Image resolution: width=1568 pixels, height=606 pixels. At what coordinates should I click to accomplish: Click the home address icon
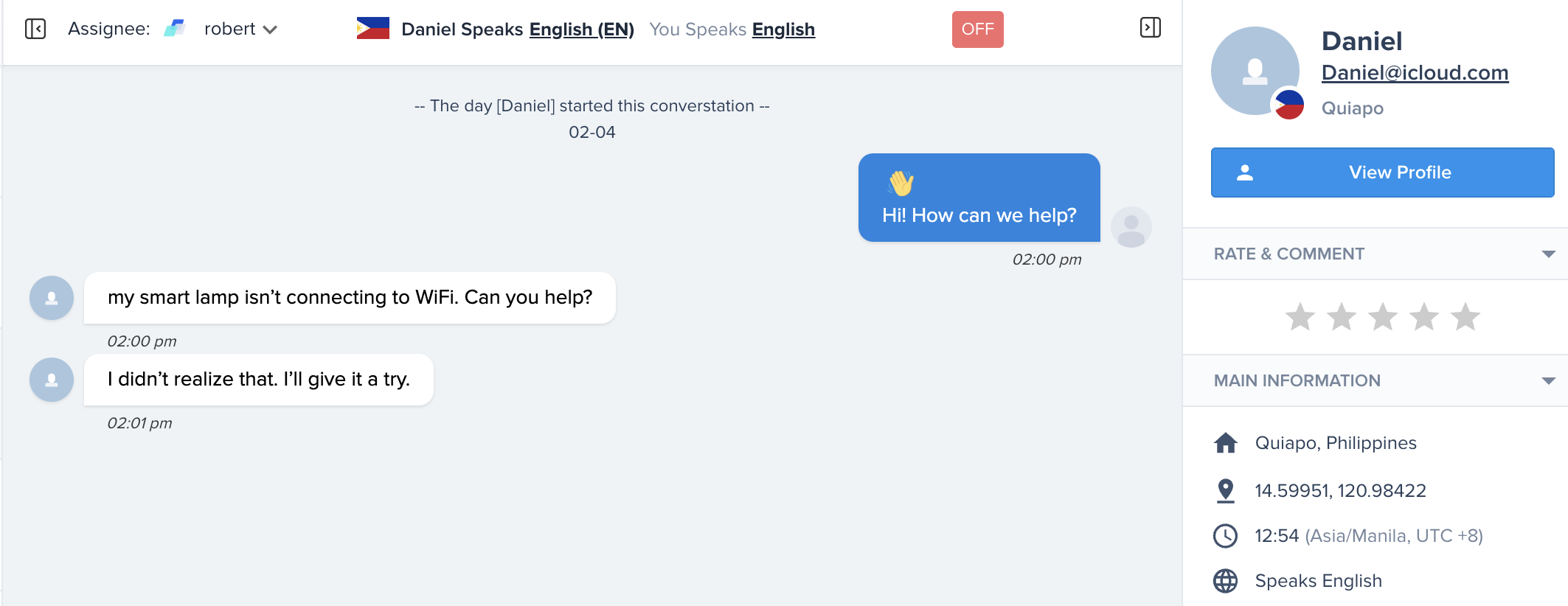tap(1225, 443)
